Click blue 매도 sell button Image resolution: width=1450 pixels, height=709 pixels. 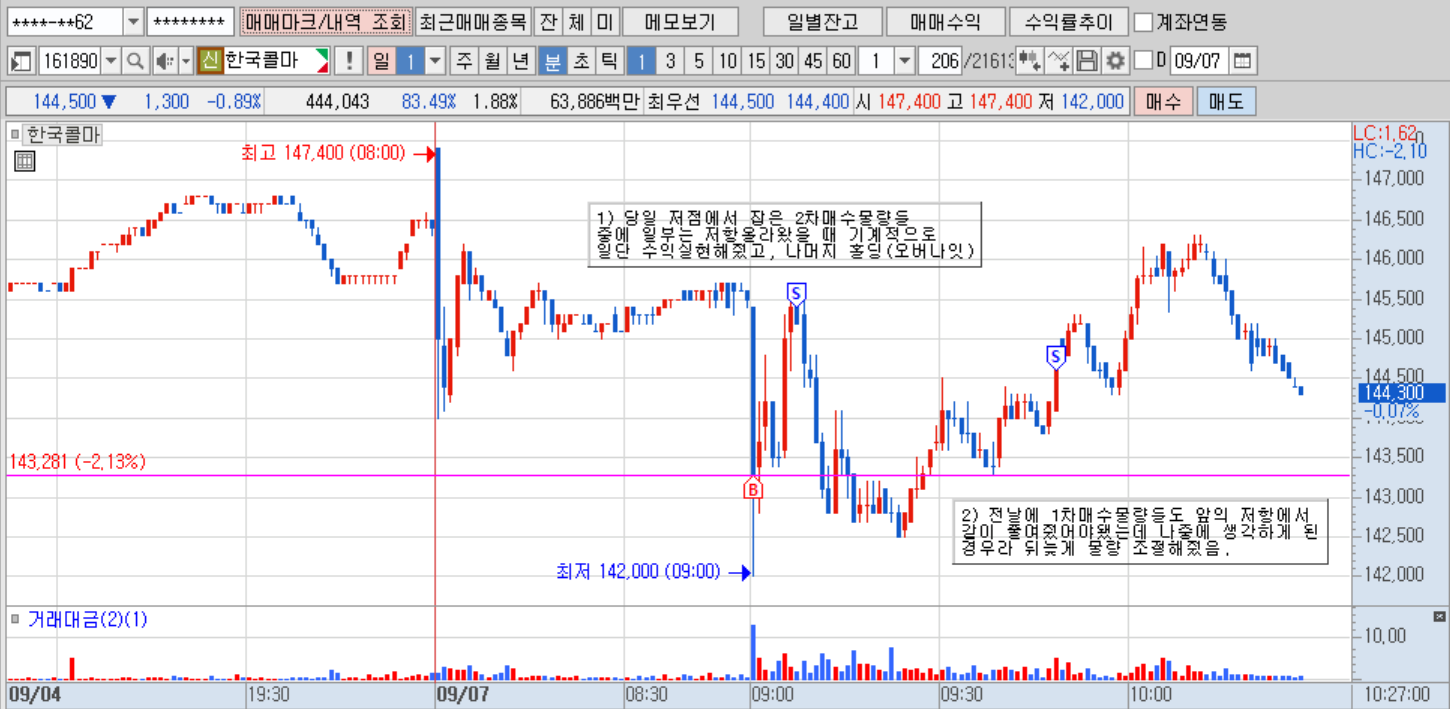(x=1226, y=101)
